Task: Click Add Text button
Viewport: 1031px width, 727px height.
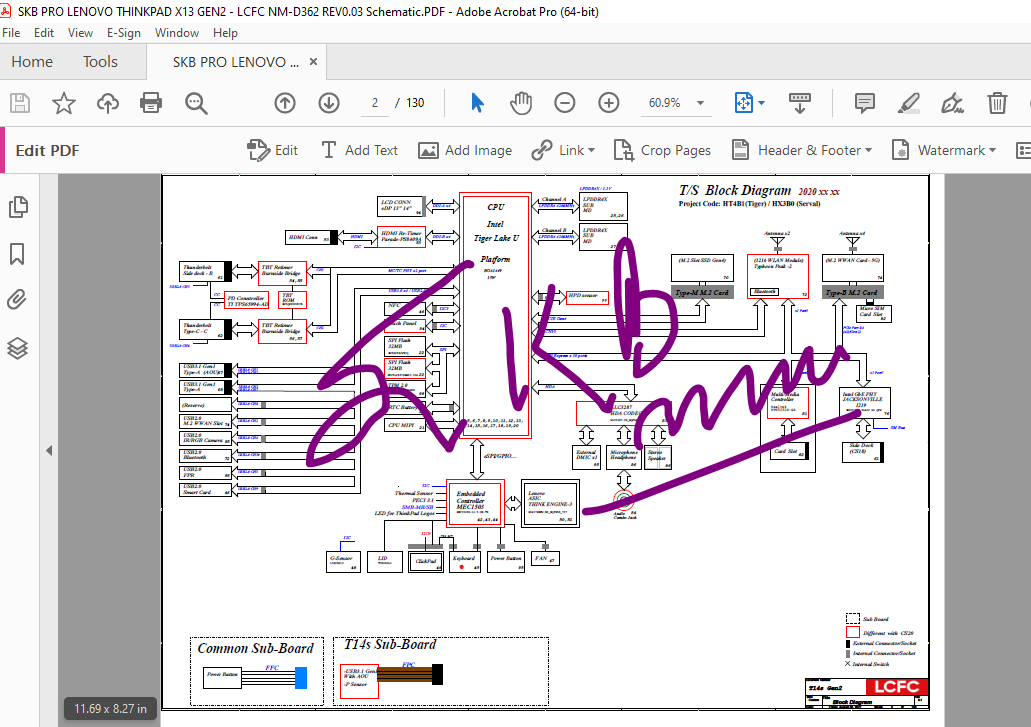Action: pos(359,151)
